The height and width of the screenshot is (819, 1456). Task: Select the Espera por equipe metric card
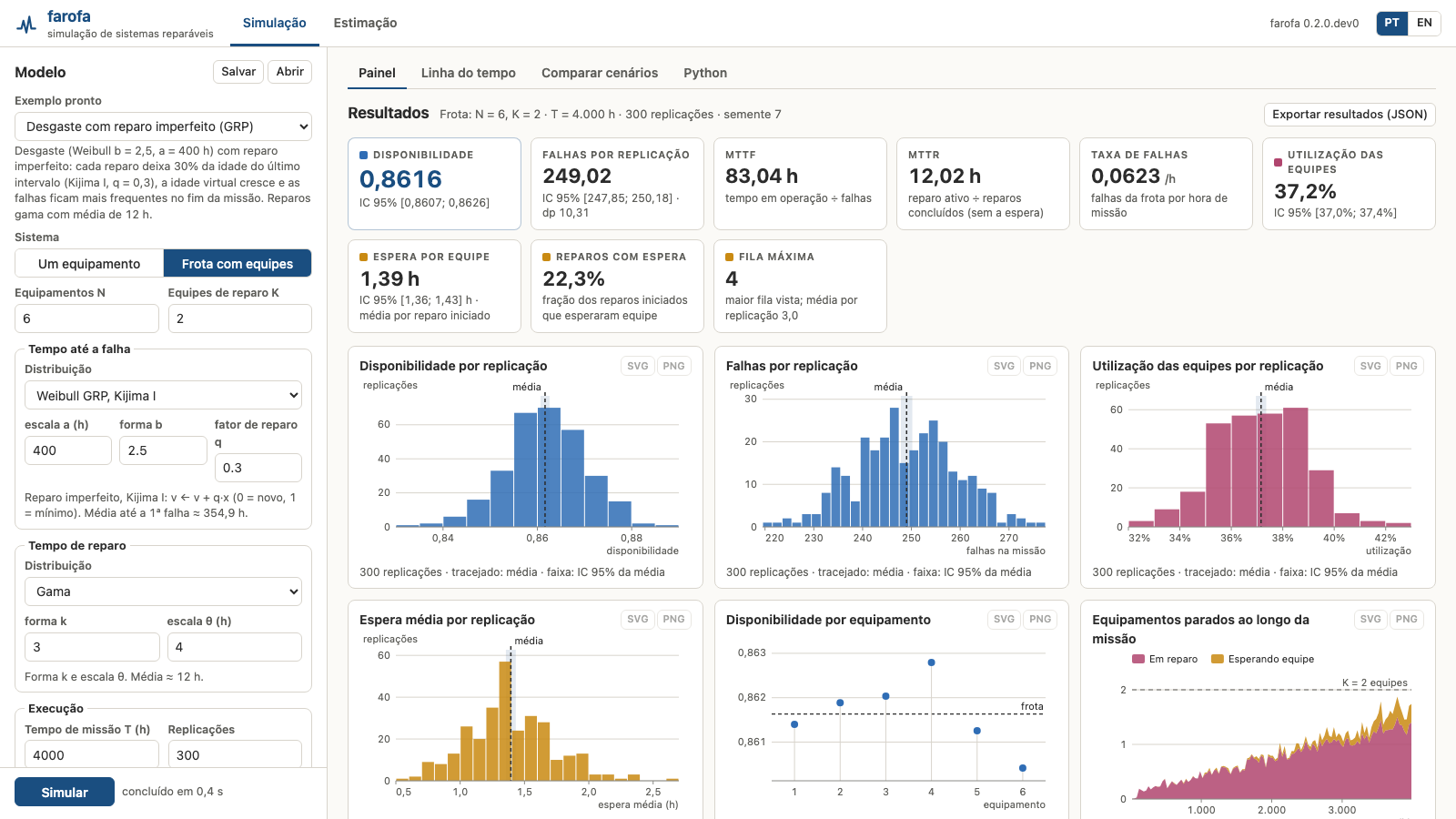pos(434,286)
